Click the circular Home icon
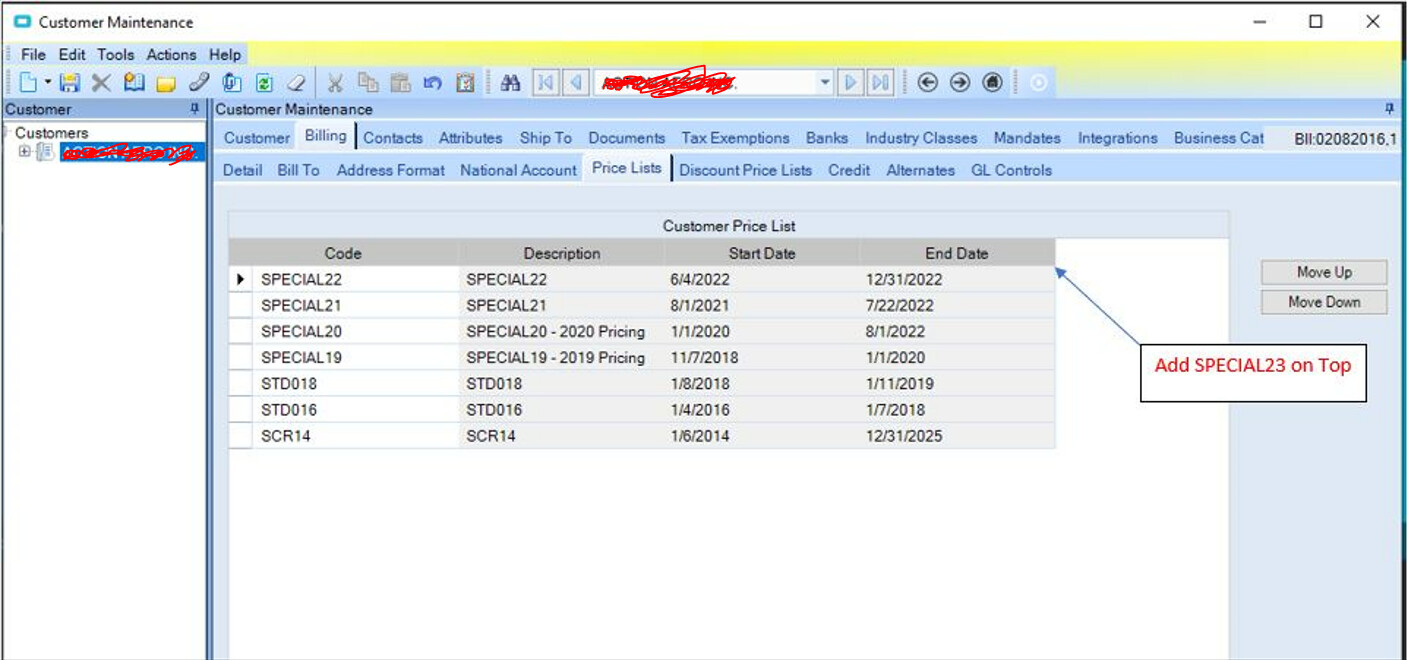This screenshot has width=1407, height=660. 992,83
